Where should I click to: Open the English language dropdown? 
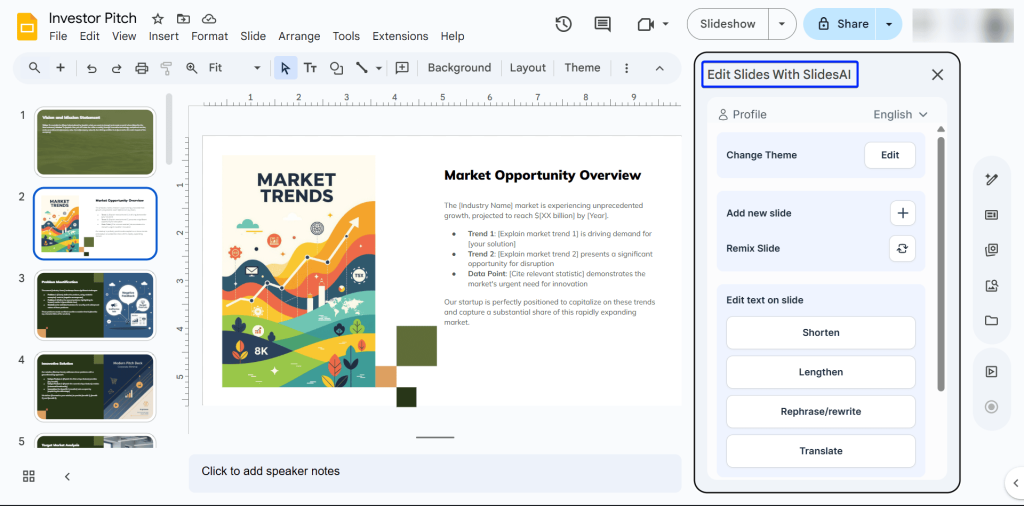(x=900, y=115)
